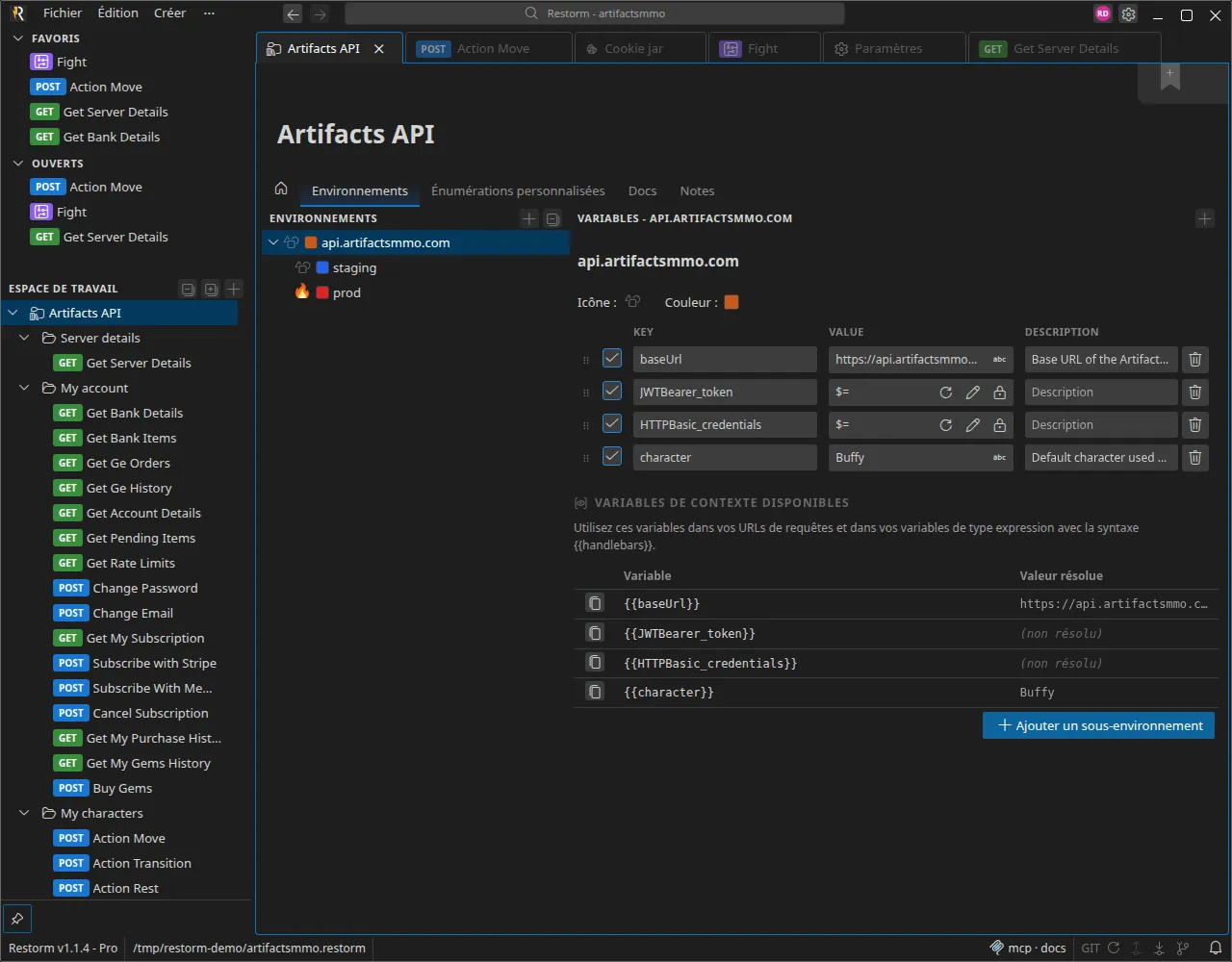This screenshot has height=962, width=1232.
Task: Open the Git branch icon in status bar
Action: [1183, 948]
